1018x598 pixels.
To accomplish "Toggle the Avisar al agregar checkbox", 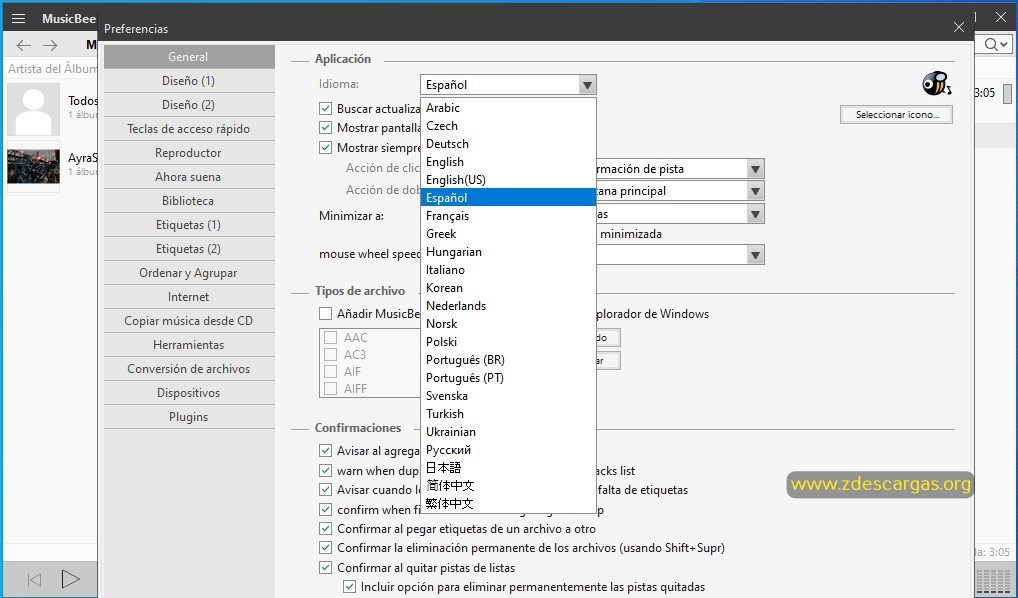I will (325, 450).
